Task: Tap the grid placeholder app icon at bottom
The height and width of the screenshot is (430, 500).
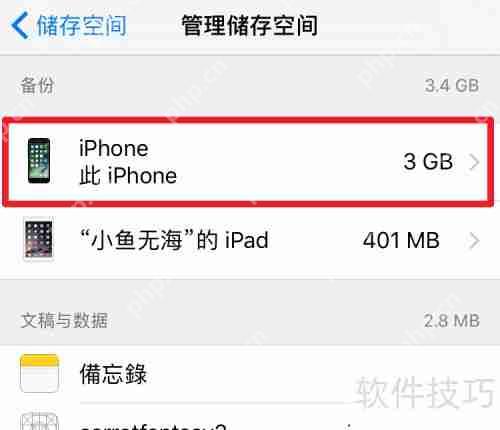Action: click(x=39, y=421)
